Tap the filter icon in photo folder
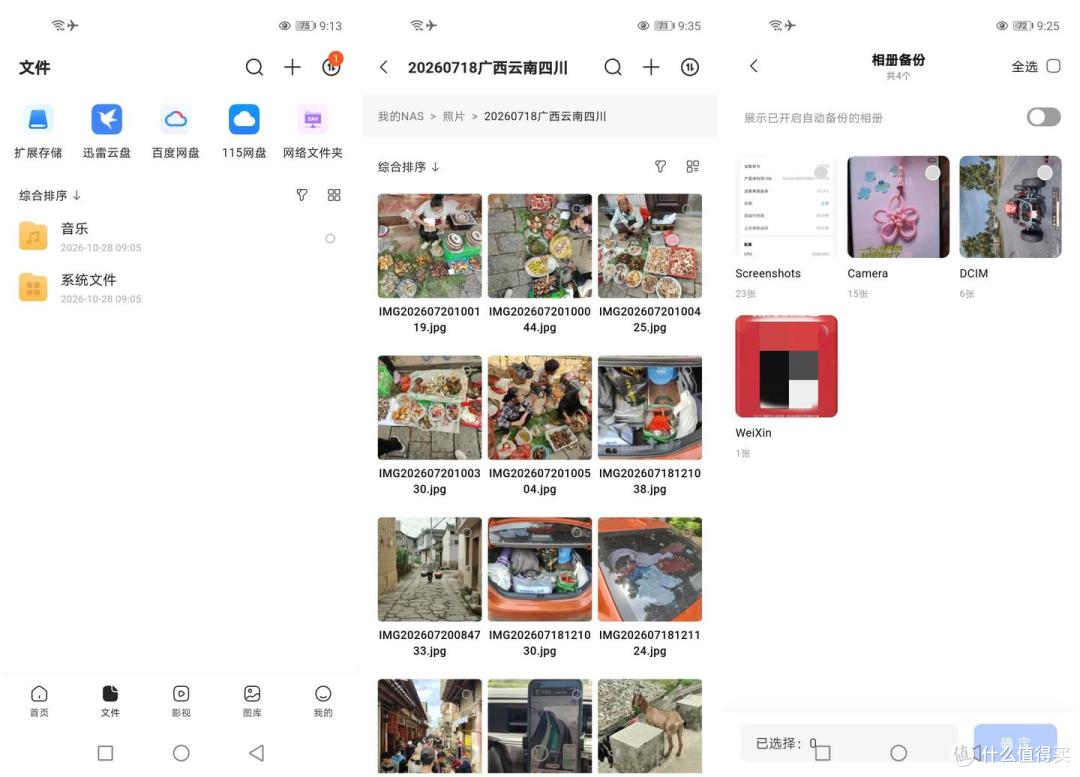 pyautogui.click(x=661, y=166)
